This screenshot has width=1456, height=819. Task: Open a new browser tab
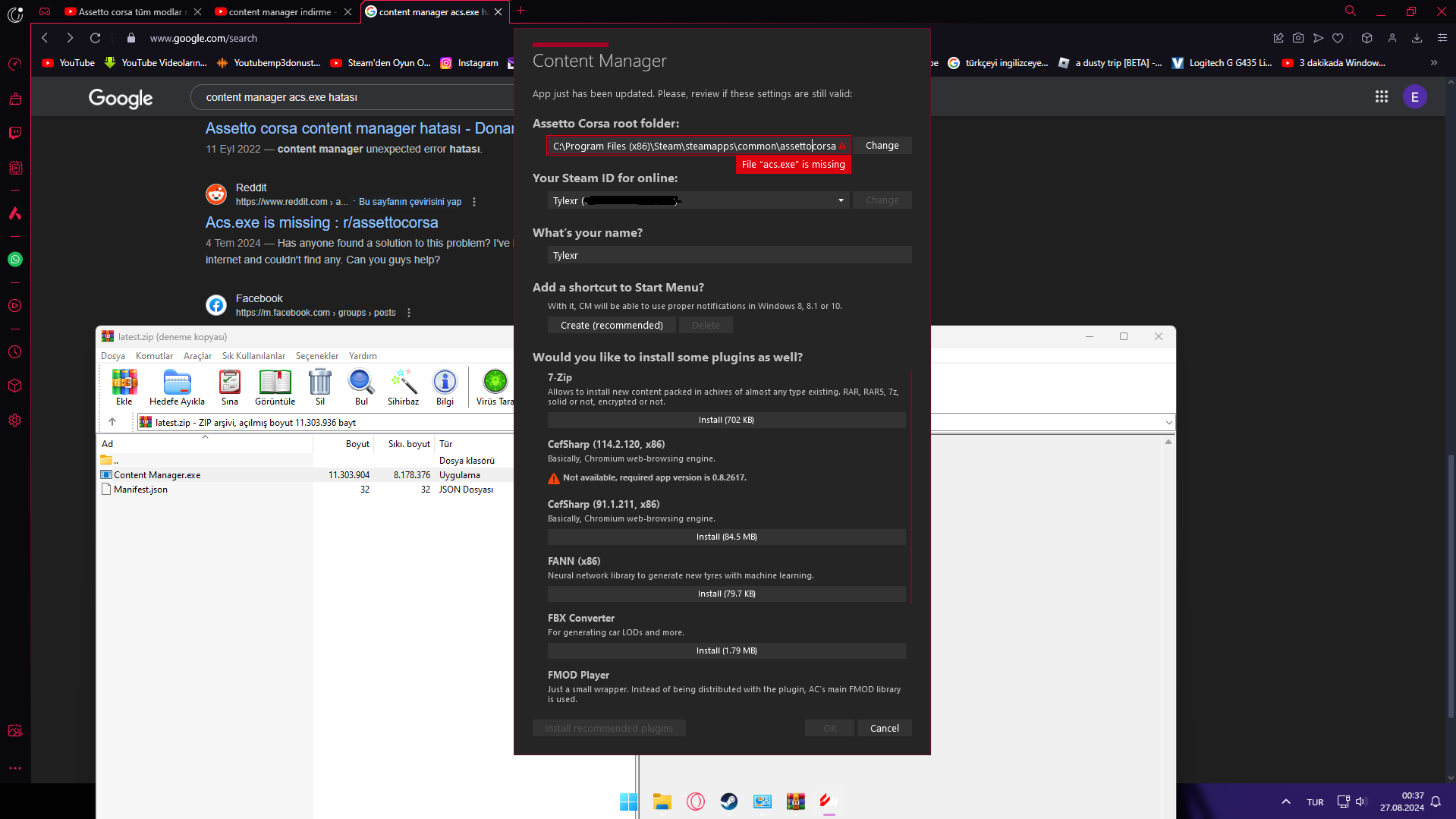(521, 11)
